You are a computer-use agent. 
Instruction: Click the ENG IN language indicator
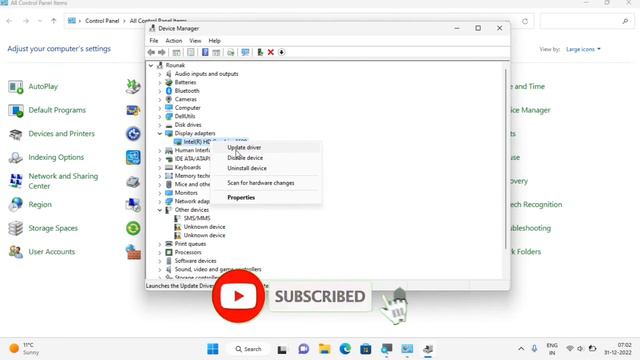tap(552, 349)
